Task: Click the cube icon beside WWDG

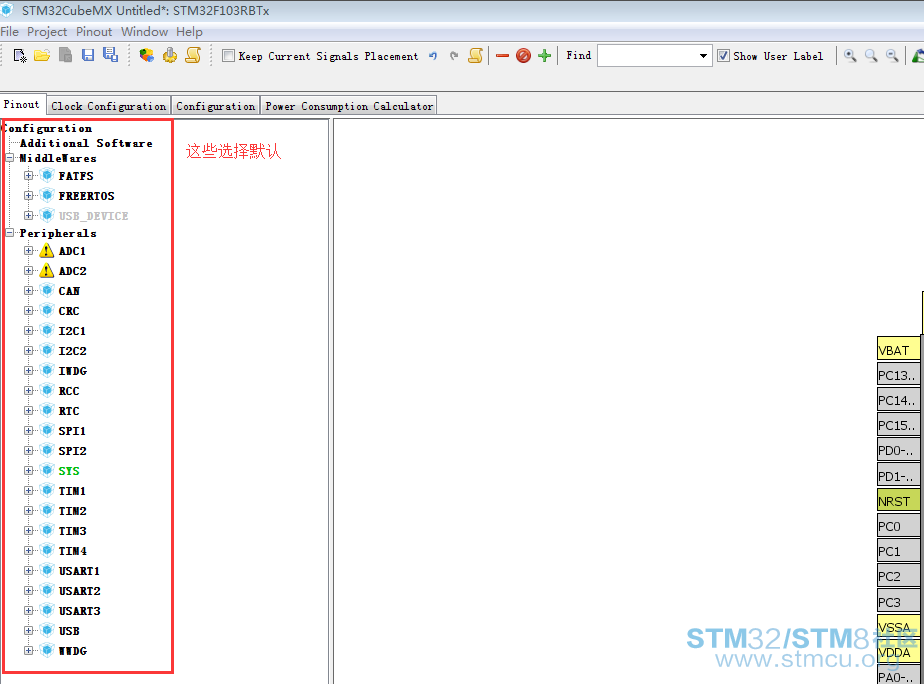Action: [48, 650]
